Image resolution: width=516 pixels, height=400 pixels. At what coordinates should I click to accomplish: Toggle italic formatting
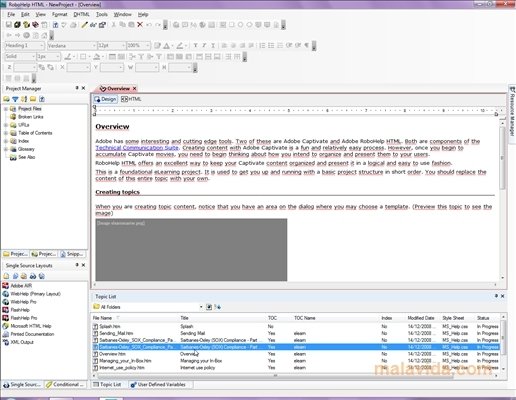pos(204,46)
